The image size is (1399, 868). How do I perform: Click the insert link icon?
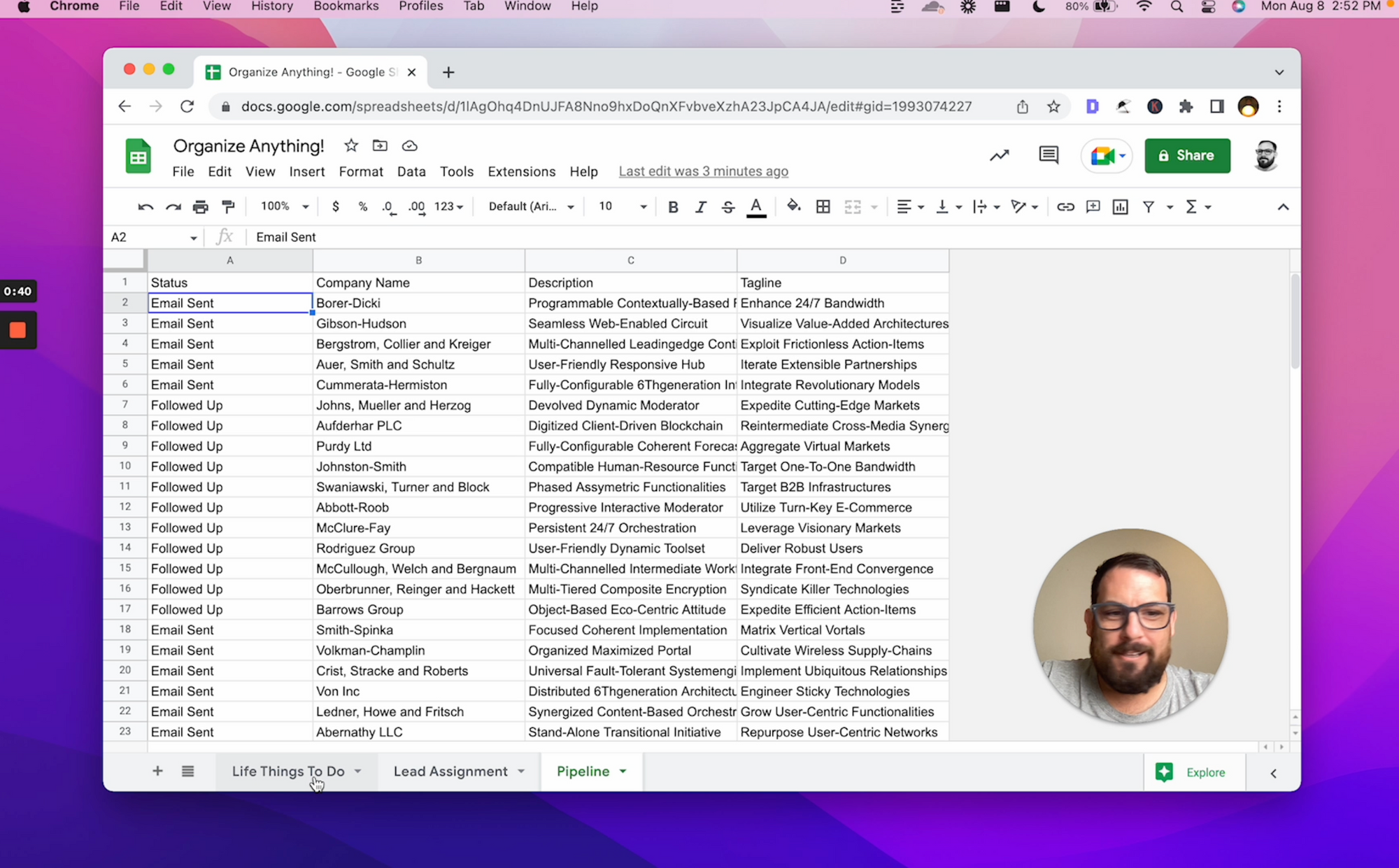click(x=1065, y=206)
